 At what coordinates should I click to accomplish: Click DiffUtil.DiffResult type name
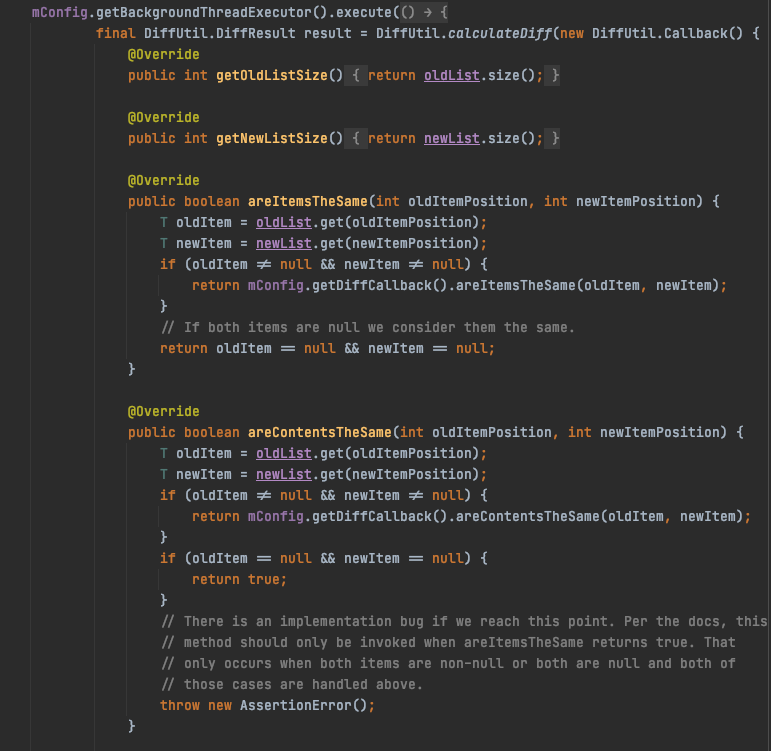220,33
